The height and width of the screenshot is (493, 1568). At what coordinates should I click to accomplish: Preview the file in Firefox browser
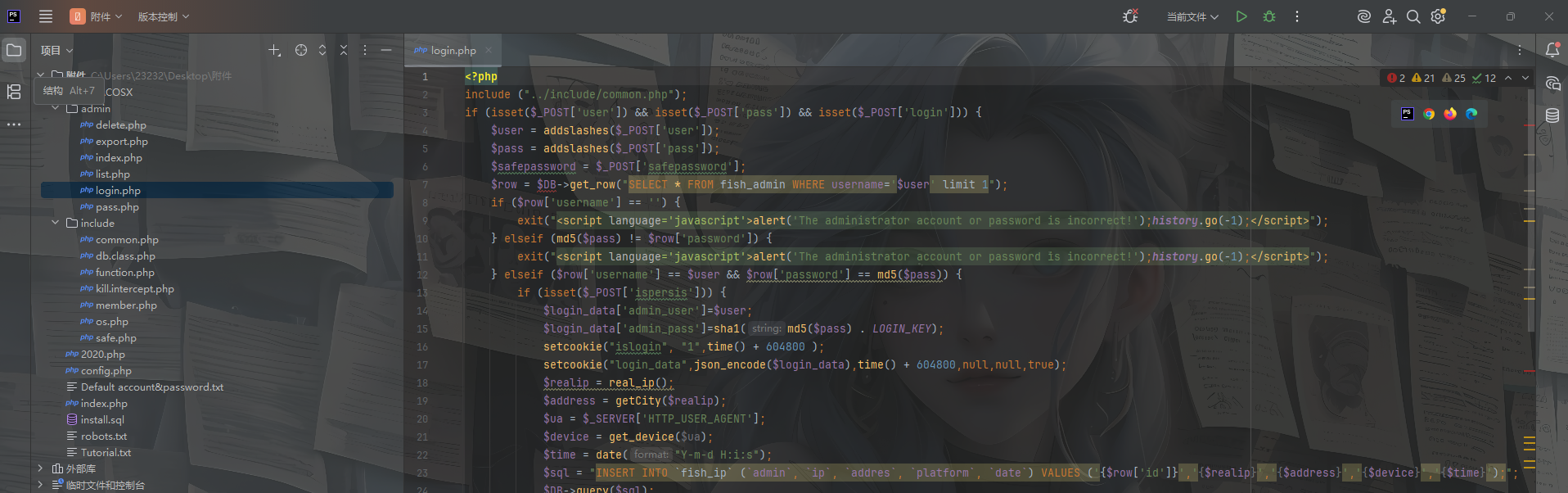click(x=1450, y=114)
